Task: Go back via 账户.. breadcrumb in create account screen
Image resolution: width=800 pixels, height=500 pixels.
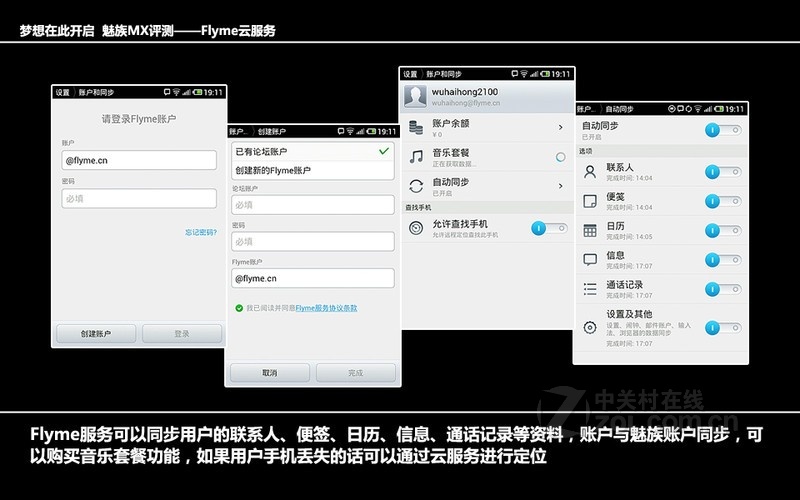Action: coord(238,132)
